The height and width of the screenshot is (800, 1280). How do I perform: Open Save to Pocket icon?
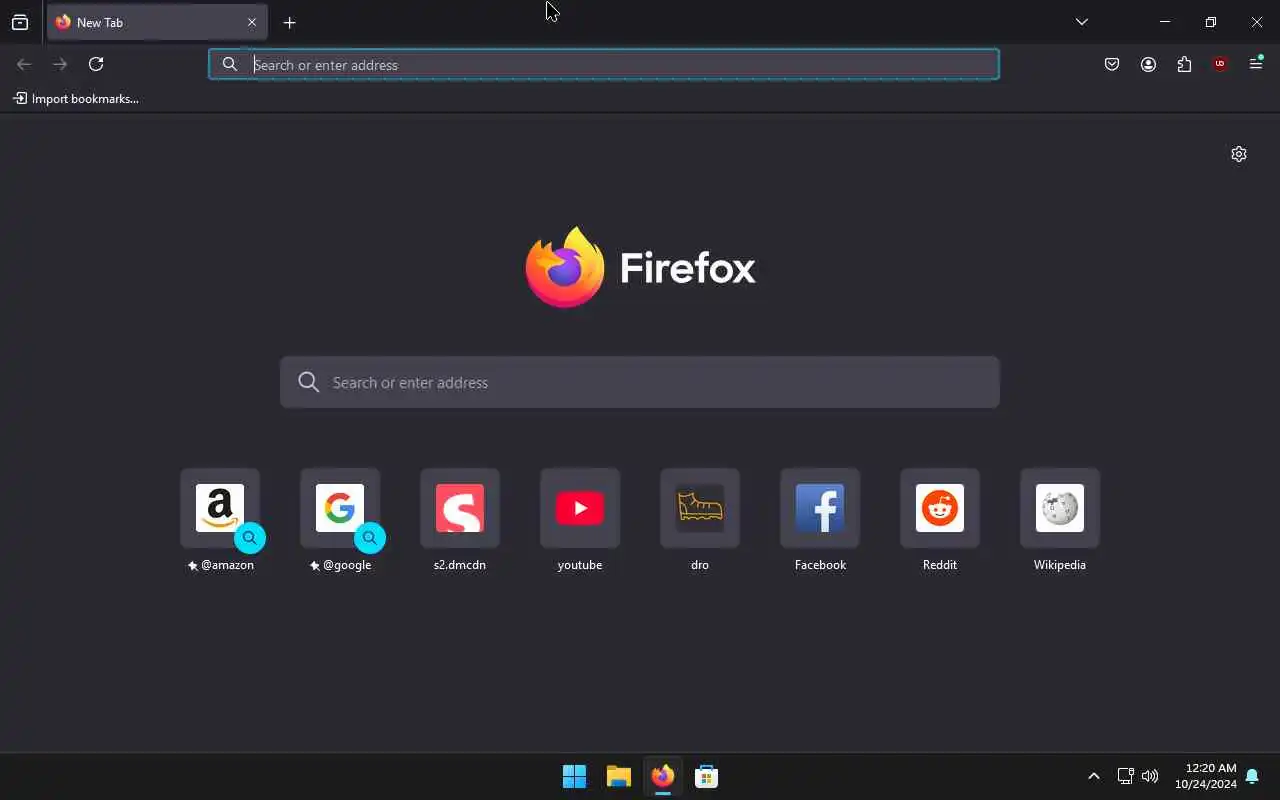pos(1112,64)
